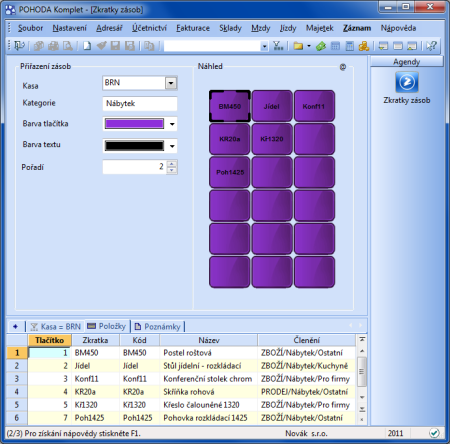Click the gold coins toolbar icon
Viewport: 450px width, 444px height.
pyautogui.click(x=364, y=46)
